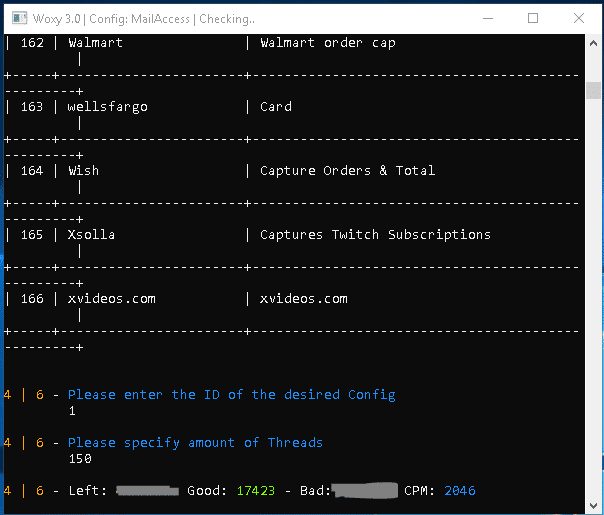Close the Woxy 3.0 console window
The image size is (604, 515).
[x=579, y=18]
